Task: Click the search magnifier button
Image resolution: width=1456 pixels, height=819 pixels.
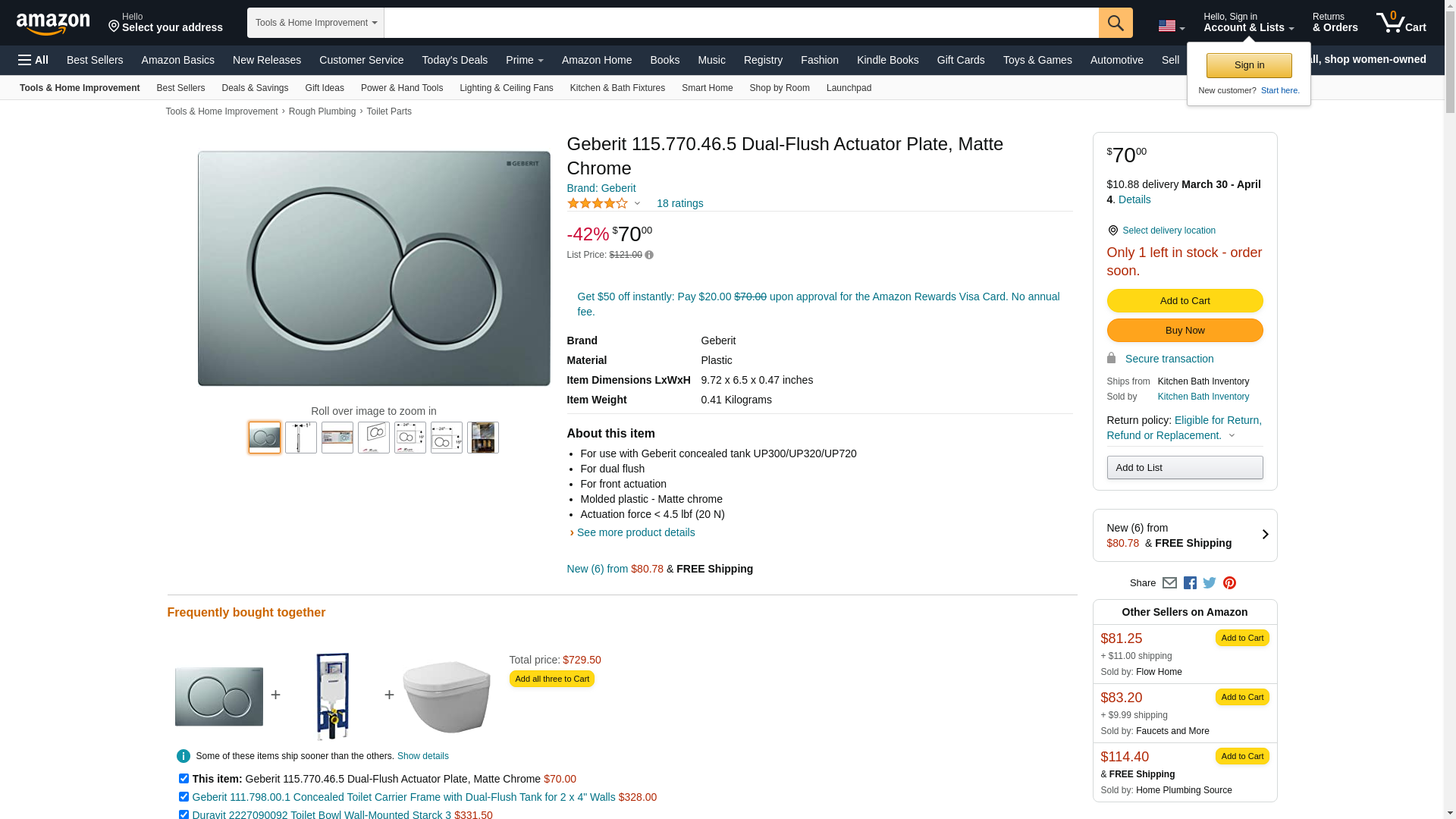Action: (1115, 23)
